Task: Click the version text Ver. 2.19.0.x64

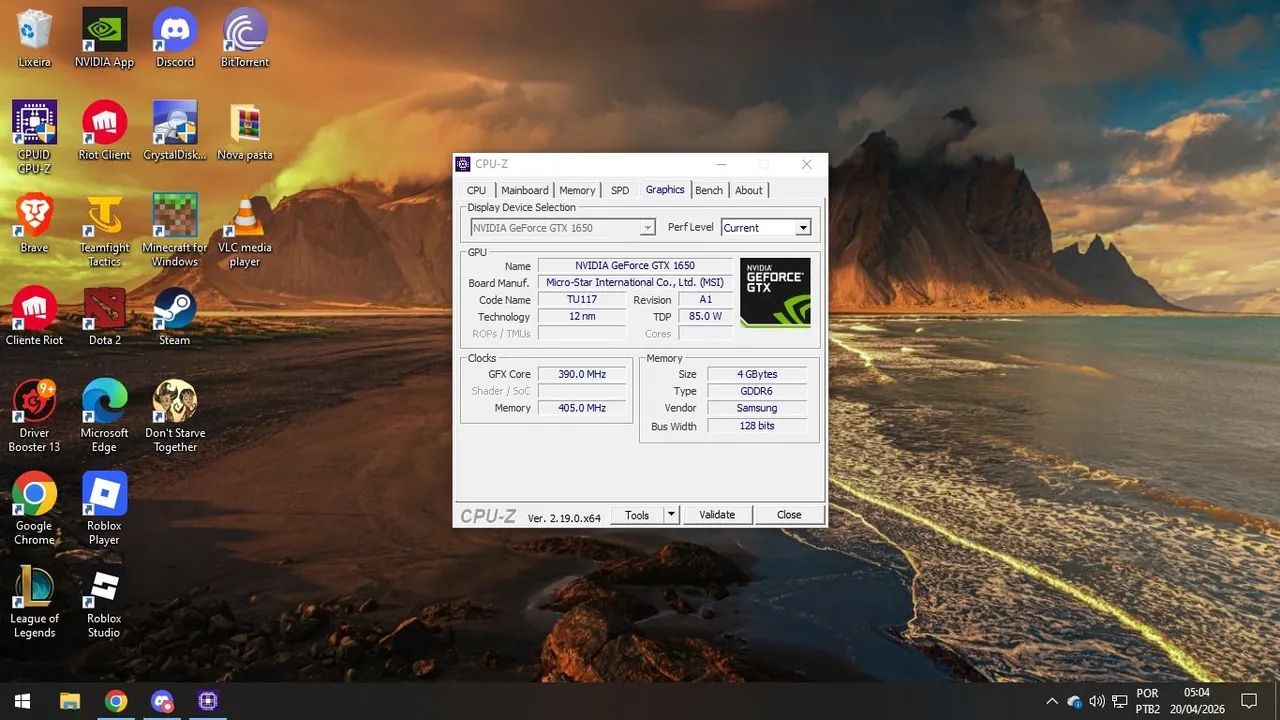Action: [x=564, y=517]
